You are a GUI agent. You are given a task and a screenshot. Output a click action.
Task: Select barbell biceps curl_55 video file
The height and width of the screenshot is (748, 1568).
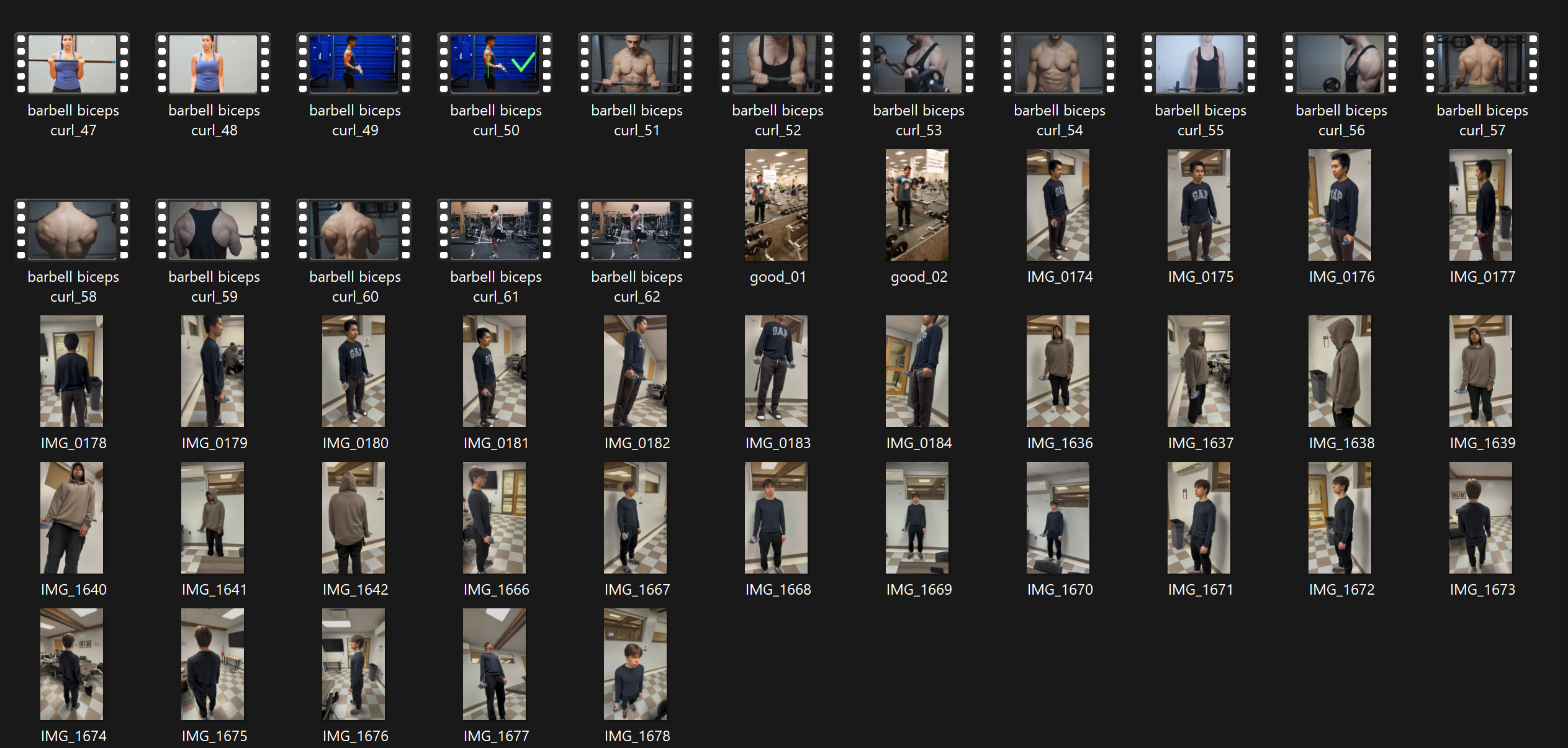1199,63
